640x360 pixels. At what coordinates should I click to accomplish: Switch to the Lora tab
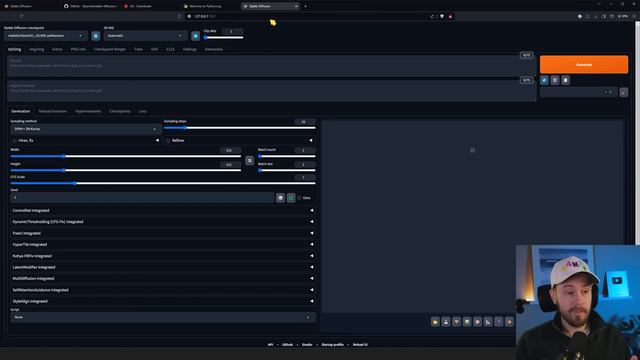click(x=142, y=111)
